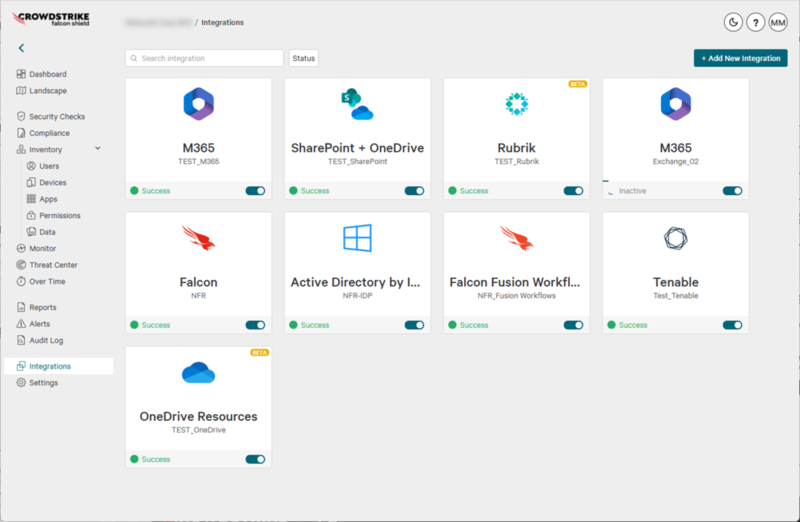Disable the NFR_Fusion Workflows toggle
The image size is (800, 522).
[573, 325]
